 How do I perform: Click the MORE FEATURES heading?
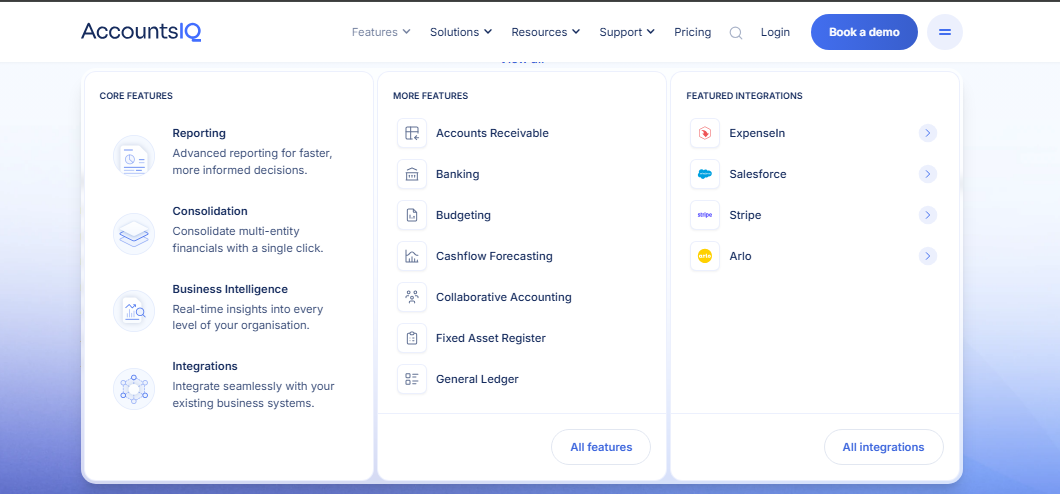point(431,96)
